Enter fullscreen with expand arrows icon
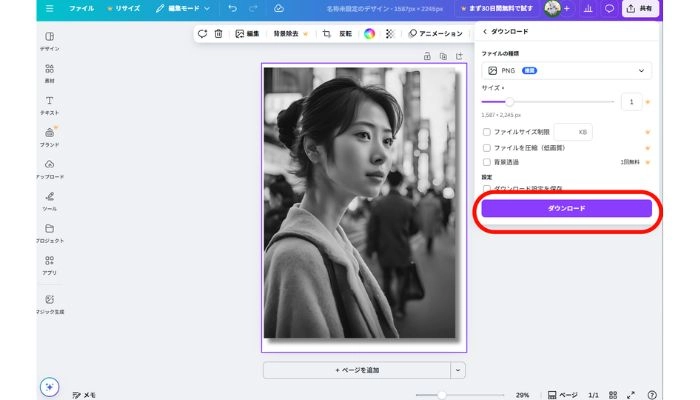Screen dimensions: 700x400 631,395
